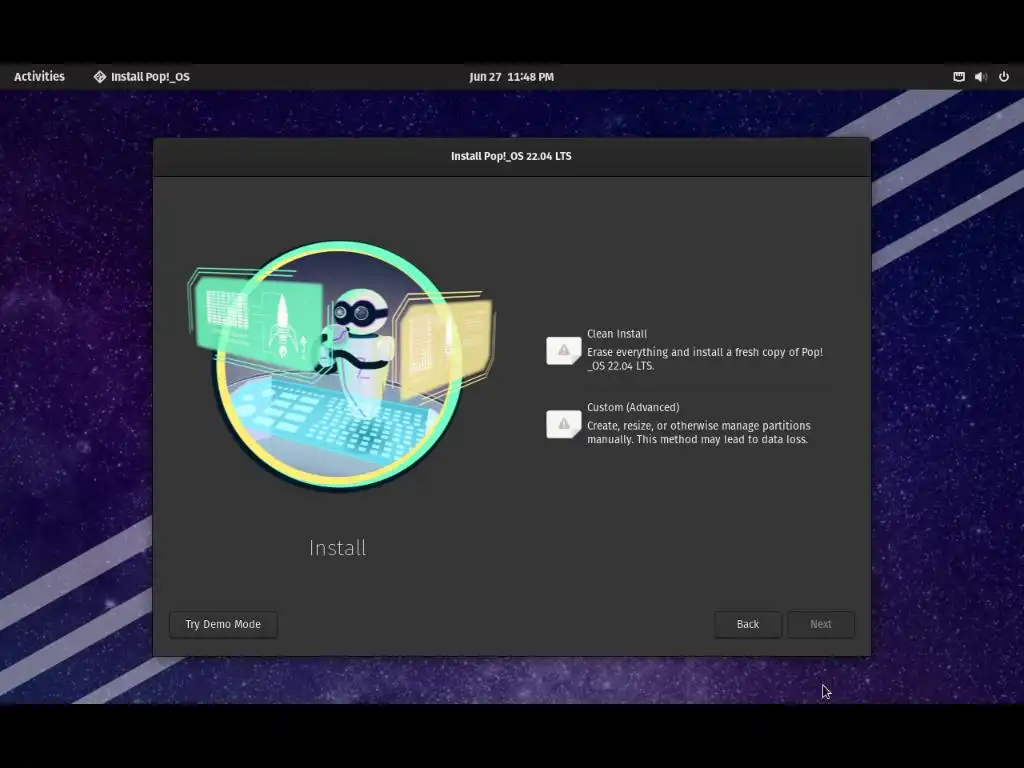The image size is (1024, 768).
Task: Go Back to previous installer step
Action: pyautogui.click(x=748, y=624)
